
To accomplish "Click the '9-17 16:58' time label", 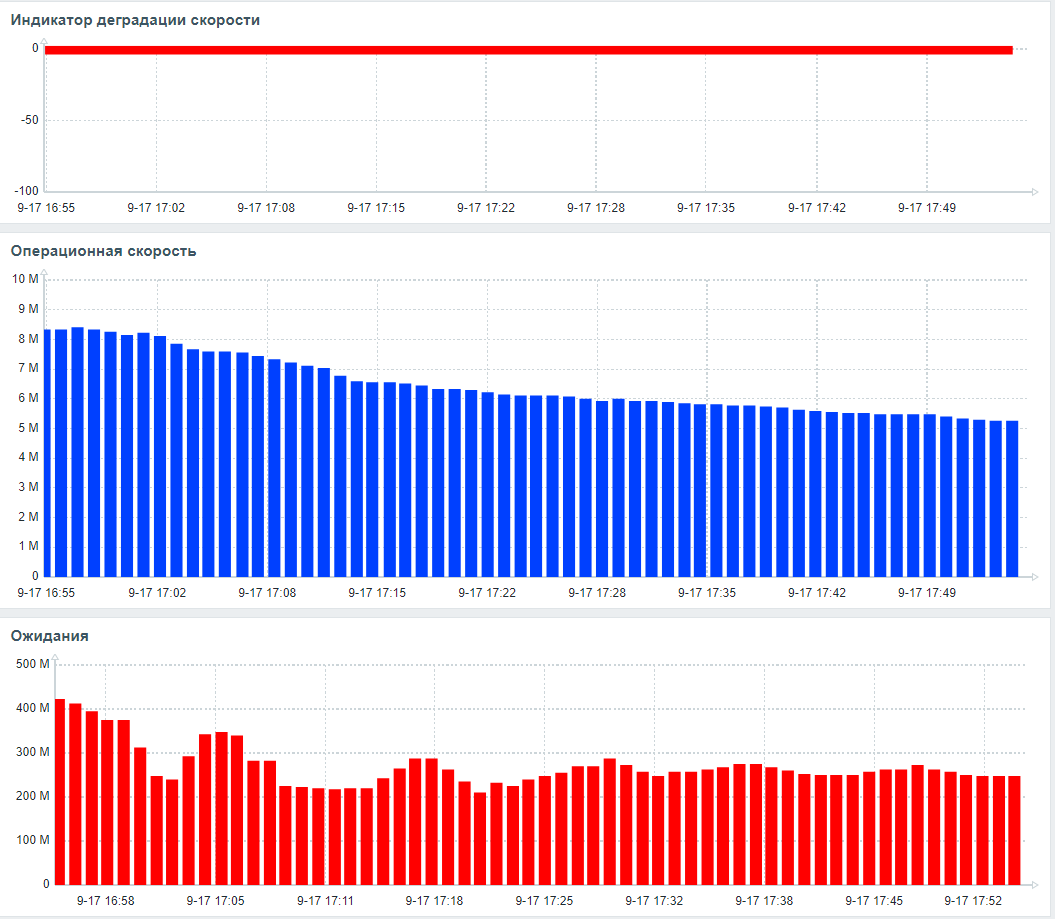I will click(x=105, y=901).
